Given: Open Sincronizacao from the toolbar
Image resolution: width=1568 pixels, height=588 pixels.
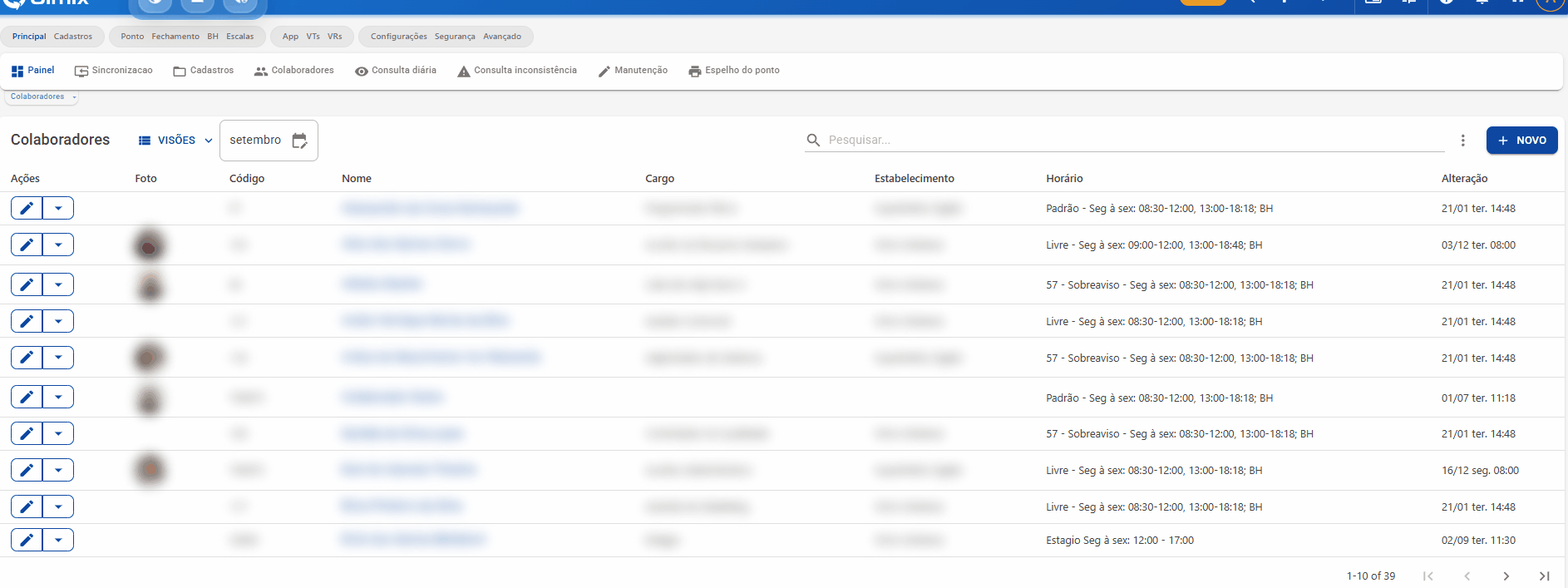Looking at the screenshot, I should 114,71.
